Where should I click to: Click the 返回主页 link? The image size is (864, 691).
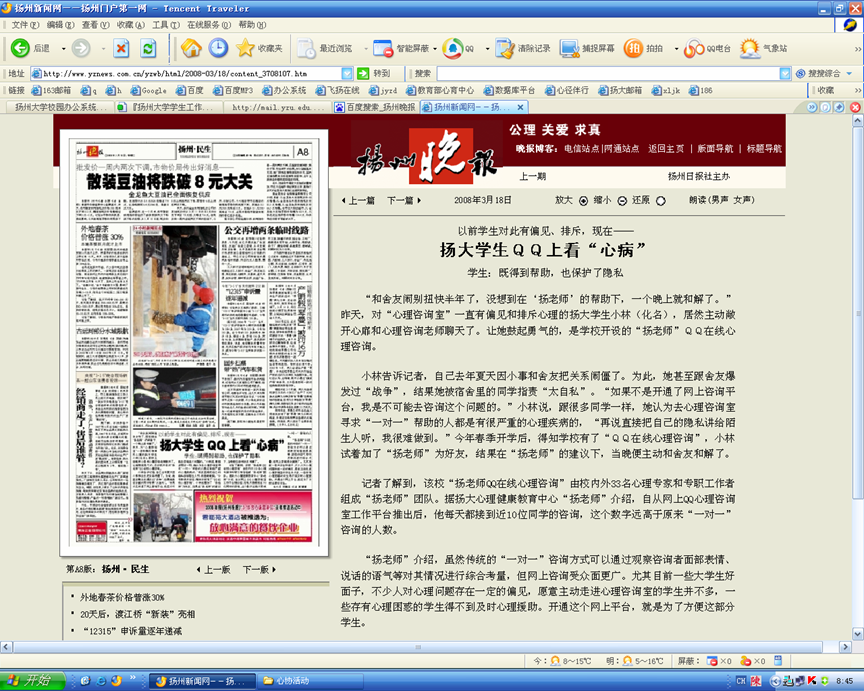pyautogui.click(x=666, y=148)
